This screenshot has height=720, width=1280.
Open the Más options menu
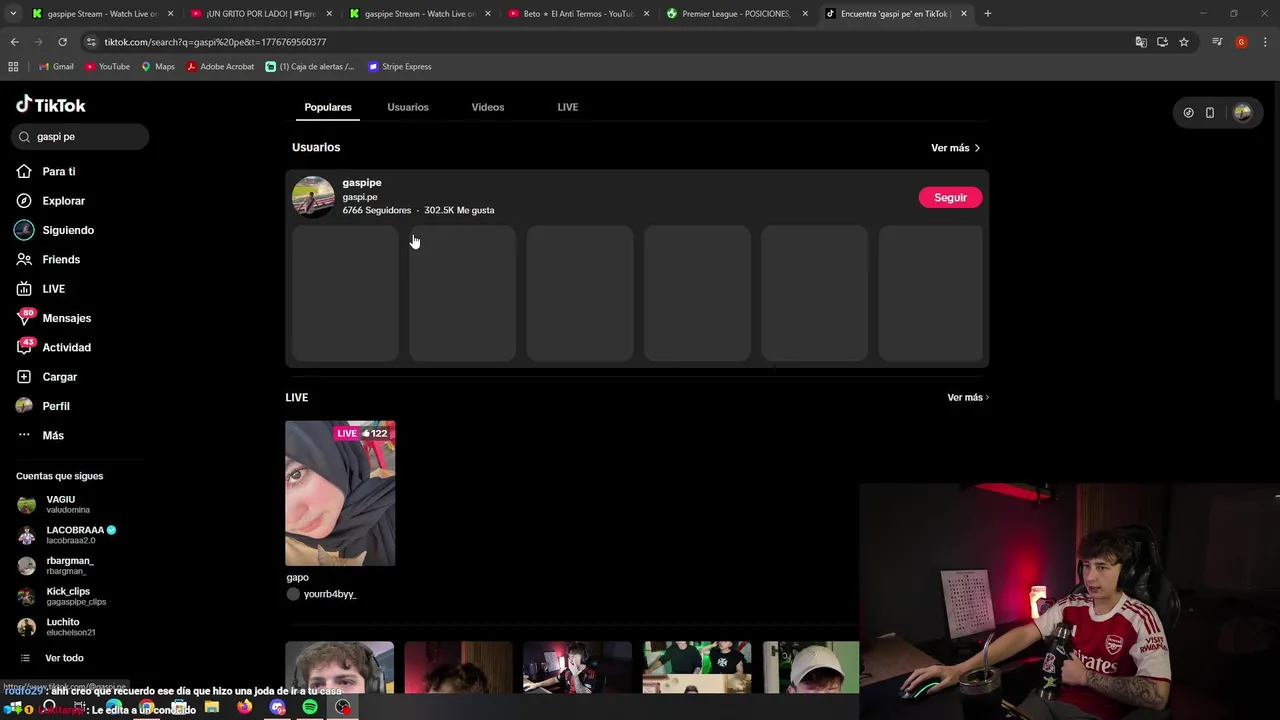click(x=41, y=435)
